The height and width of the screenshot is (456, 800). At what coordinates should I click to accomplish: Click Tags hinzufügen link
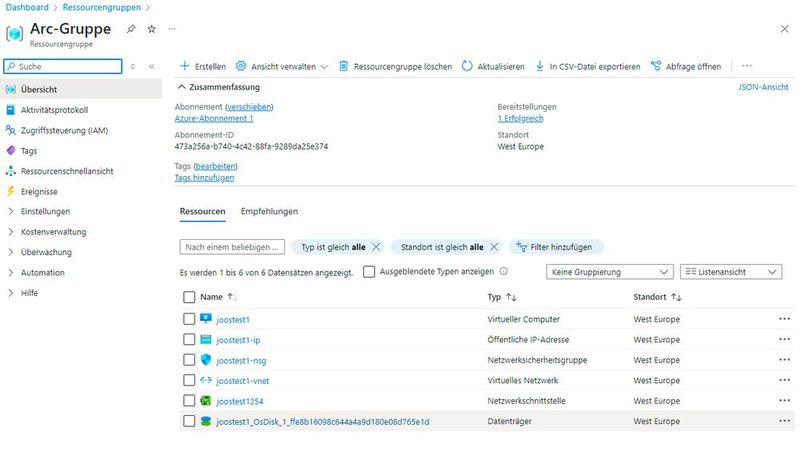[x=204, y=178]
